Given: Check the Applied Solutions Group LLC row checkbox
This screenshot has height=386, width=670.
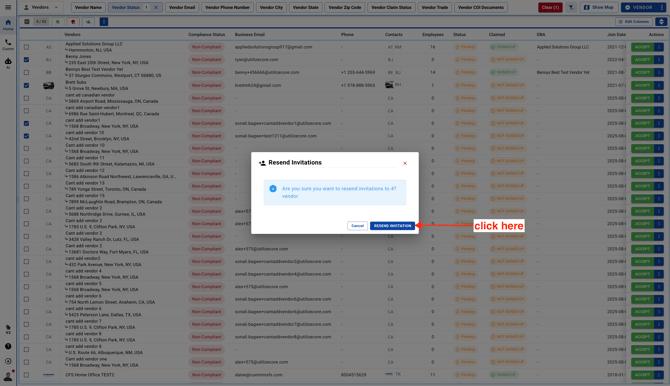Looking at the screenshot, I should [x=26, y=47].
